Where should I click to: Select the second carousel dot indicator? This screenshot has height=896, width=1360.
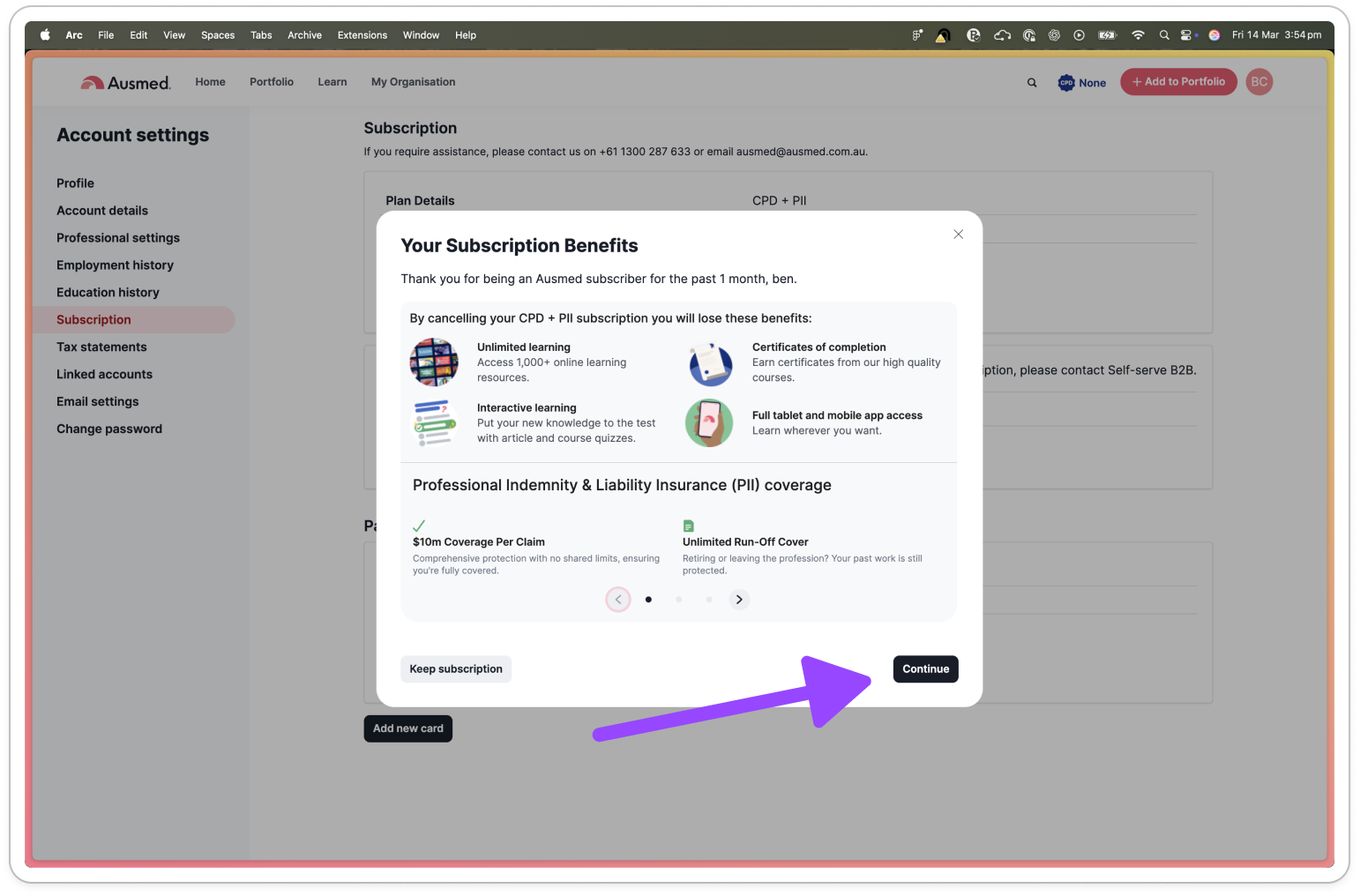678,600
